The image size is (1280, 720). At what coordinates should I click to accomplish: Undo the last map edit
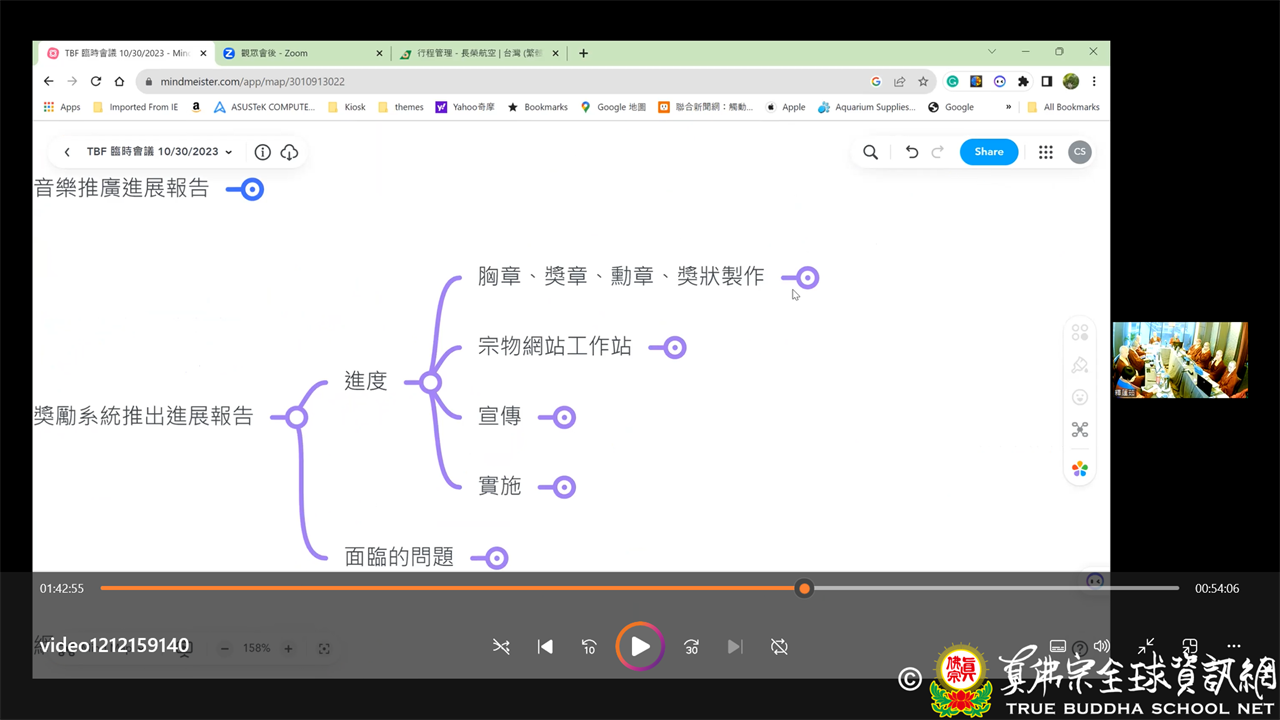pos(911,152)
